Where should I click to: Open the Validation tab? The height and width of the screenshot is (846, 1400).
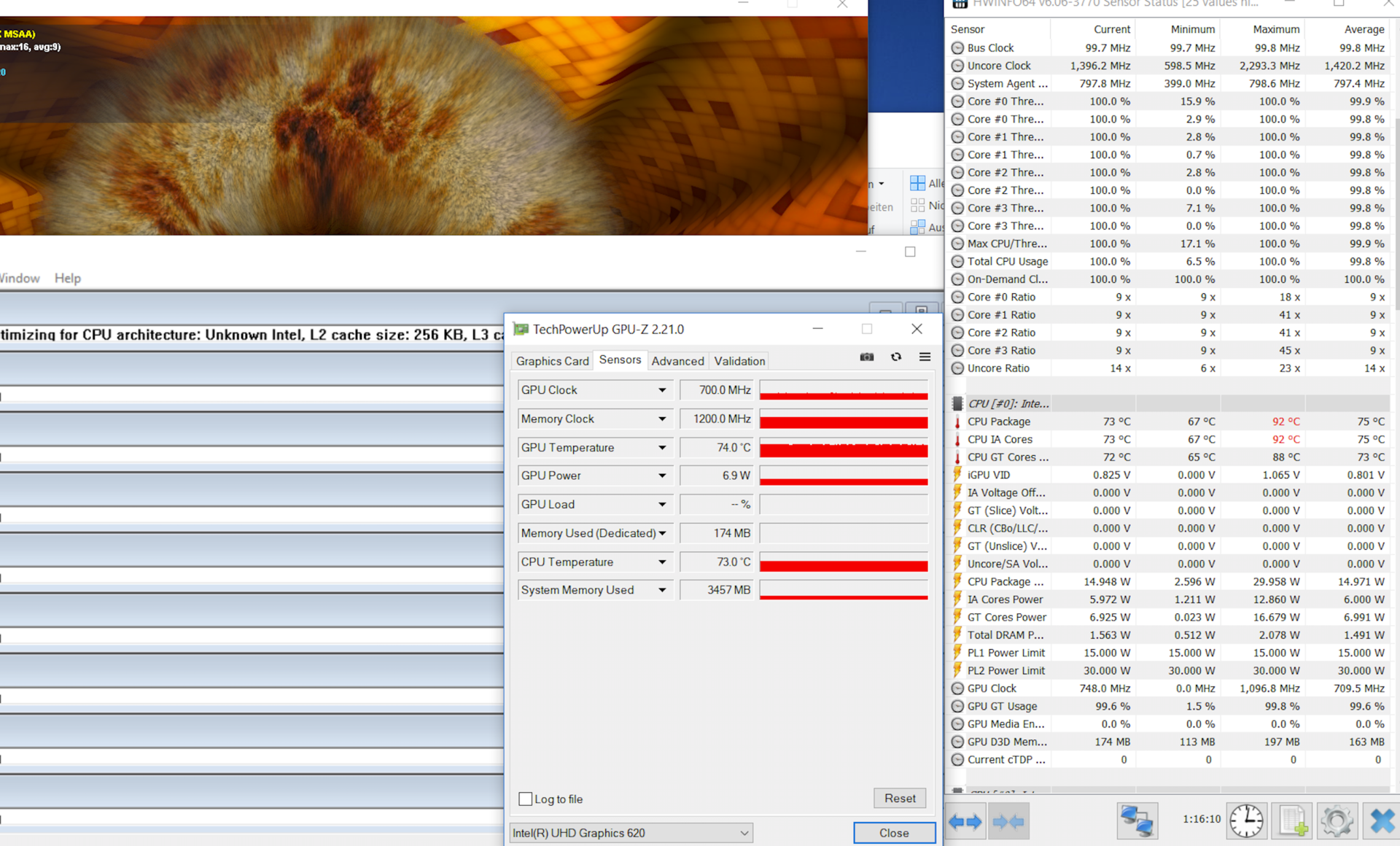pyautogui.click(x=739, y=361)
